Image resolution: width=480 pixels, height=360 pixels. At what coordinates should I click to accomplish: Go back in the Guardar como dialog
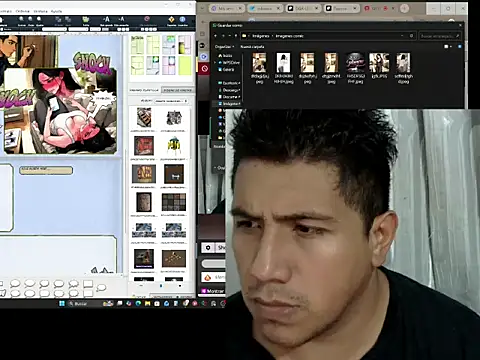pos(216,36)
